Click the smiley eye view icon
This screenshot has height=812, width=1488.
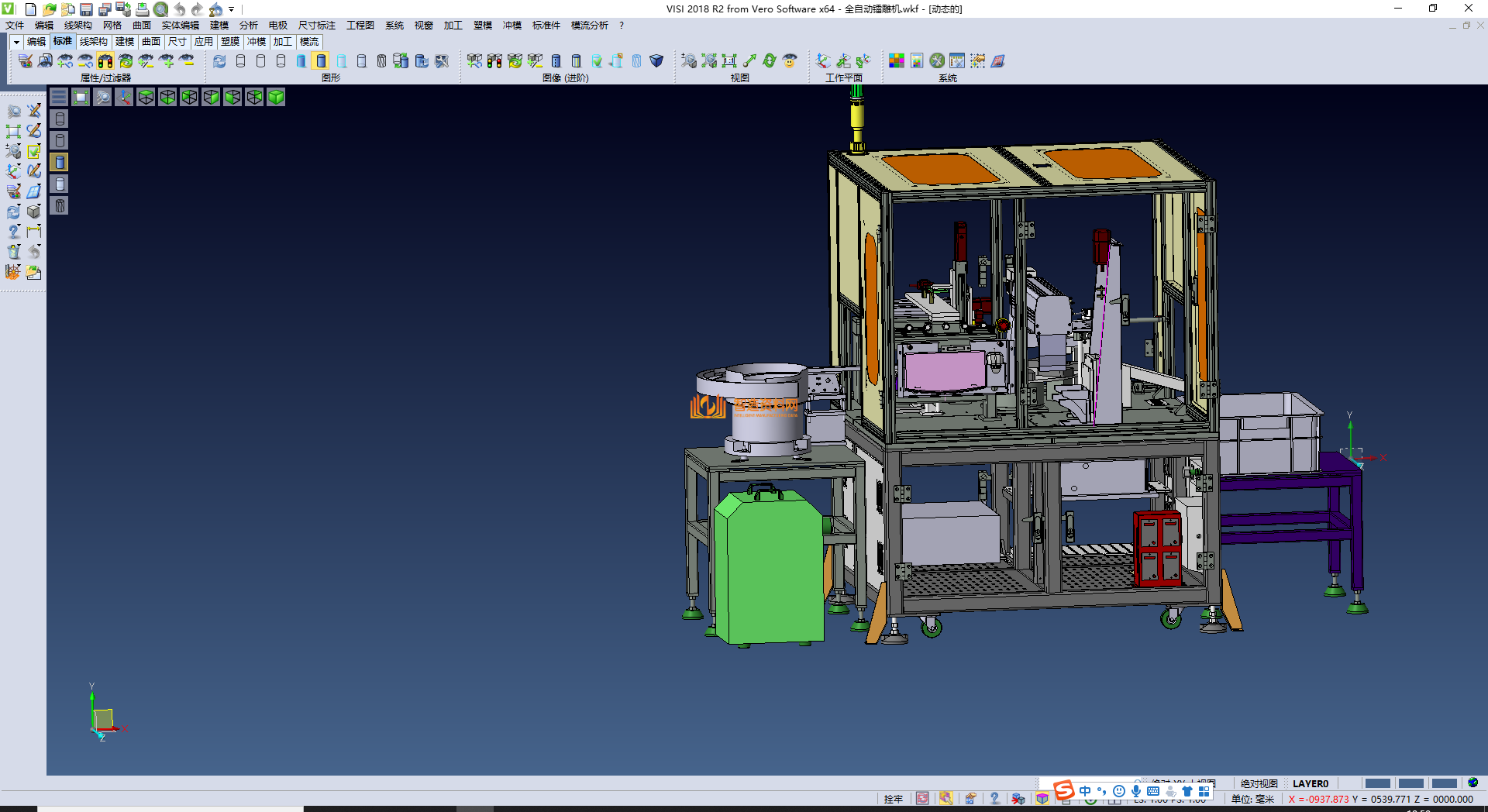point(790,61)
